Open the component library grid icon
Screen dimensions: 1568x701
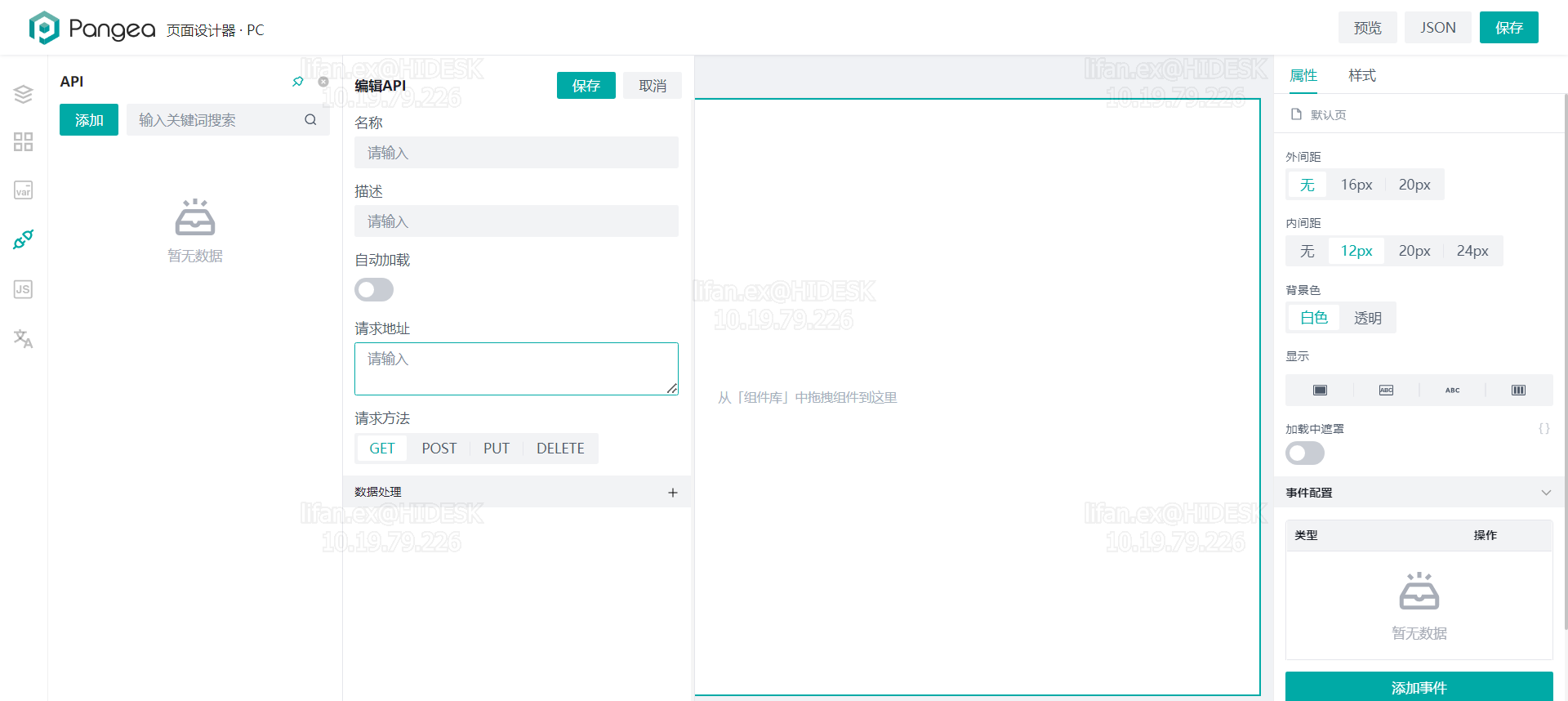pos(23,142)
